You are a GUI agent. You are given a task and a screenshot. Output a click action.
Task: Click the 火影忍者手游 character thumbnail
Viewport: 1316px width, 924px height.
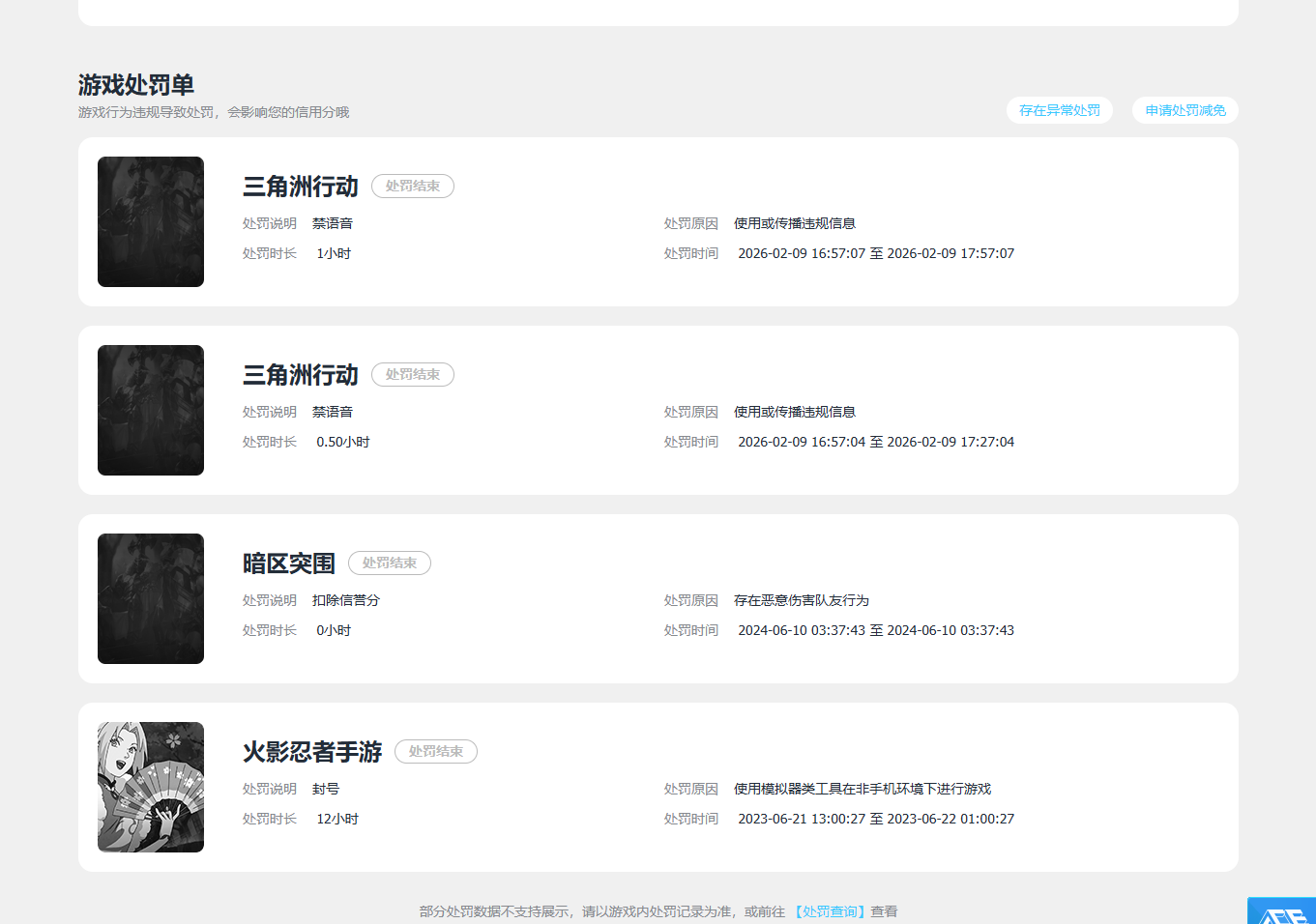tap(151, 787)
